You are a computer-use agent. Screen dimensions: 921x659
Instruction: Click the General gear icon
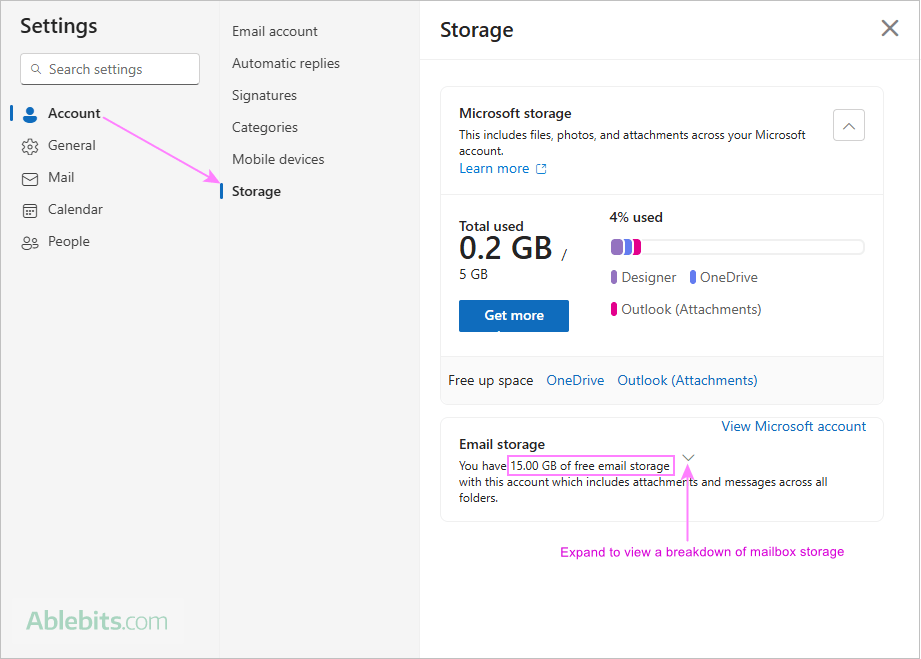pyautogui.click(x=30, y=146)
